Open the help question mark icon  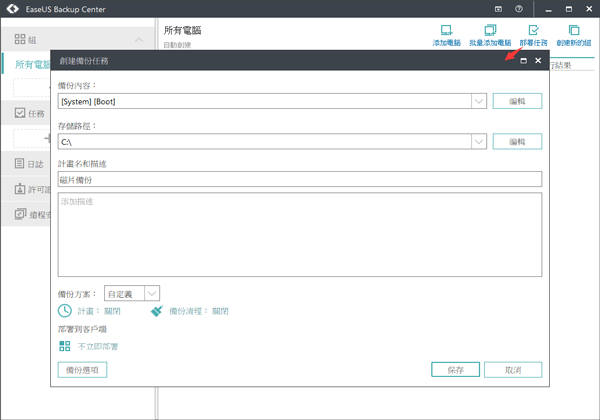click(x=519, y=9)
